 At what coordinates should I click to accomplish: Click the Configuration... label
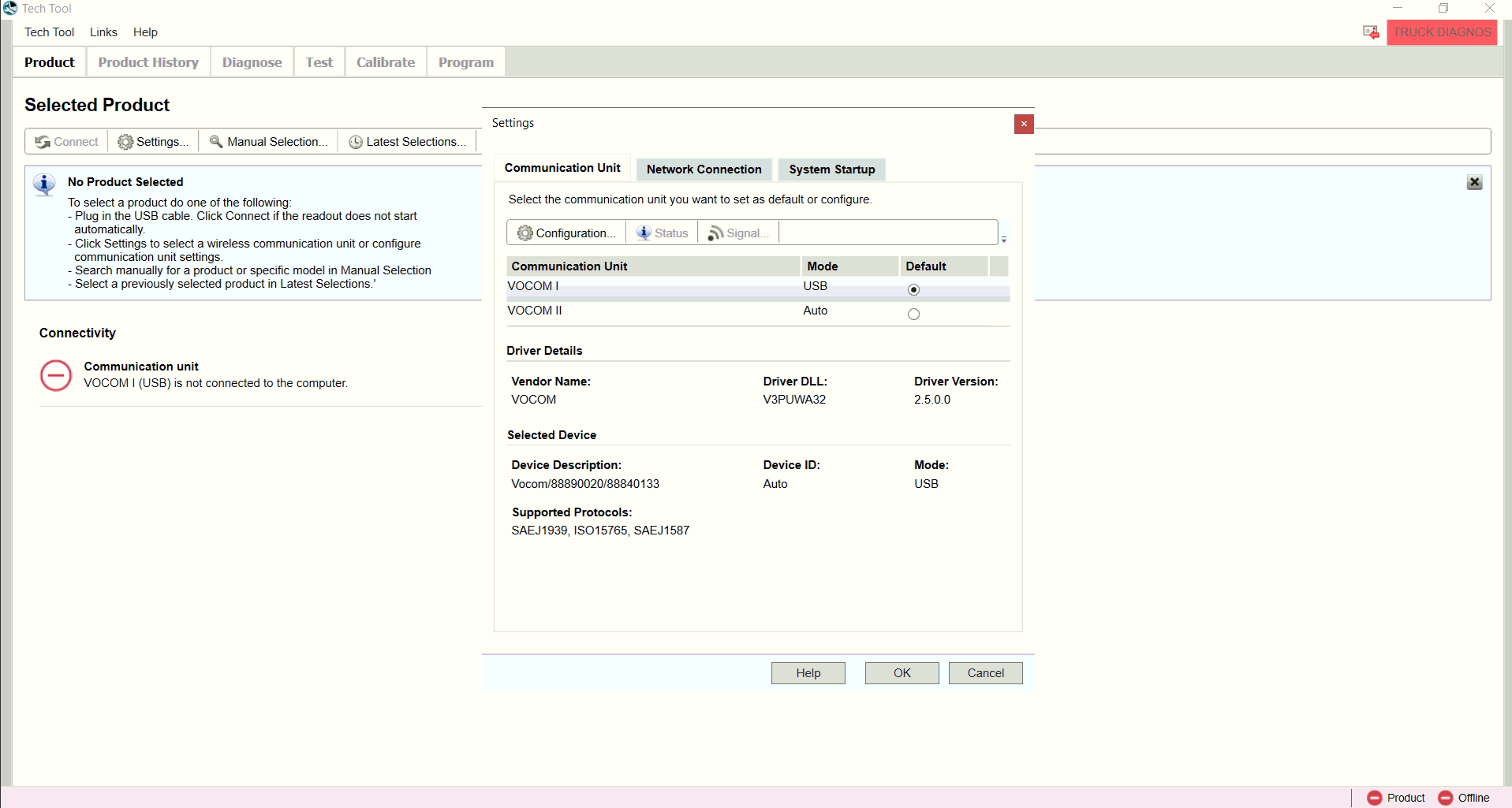576,233
